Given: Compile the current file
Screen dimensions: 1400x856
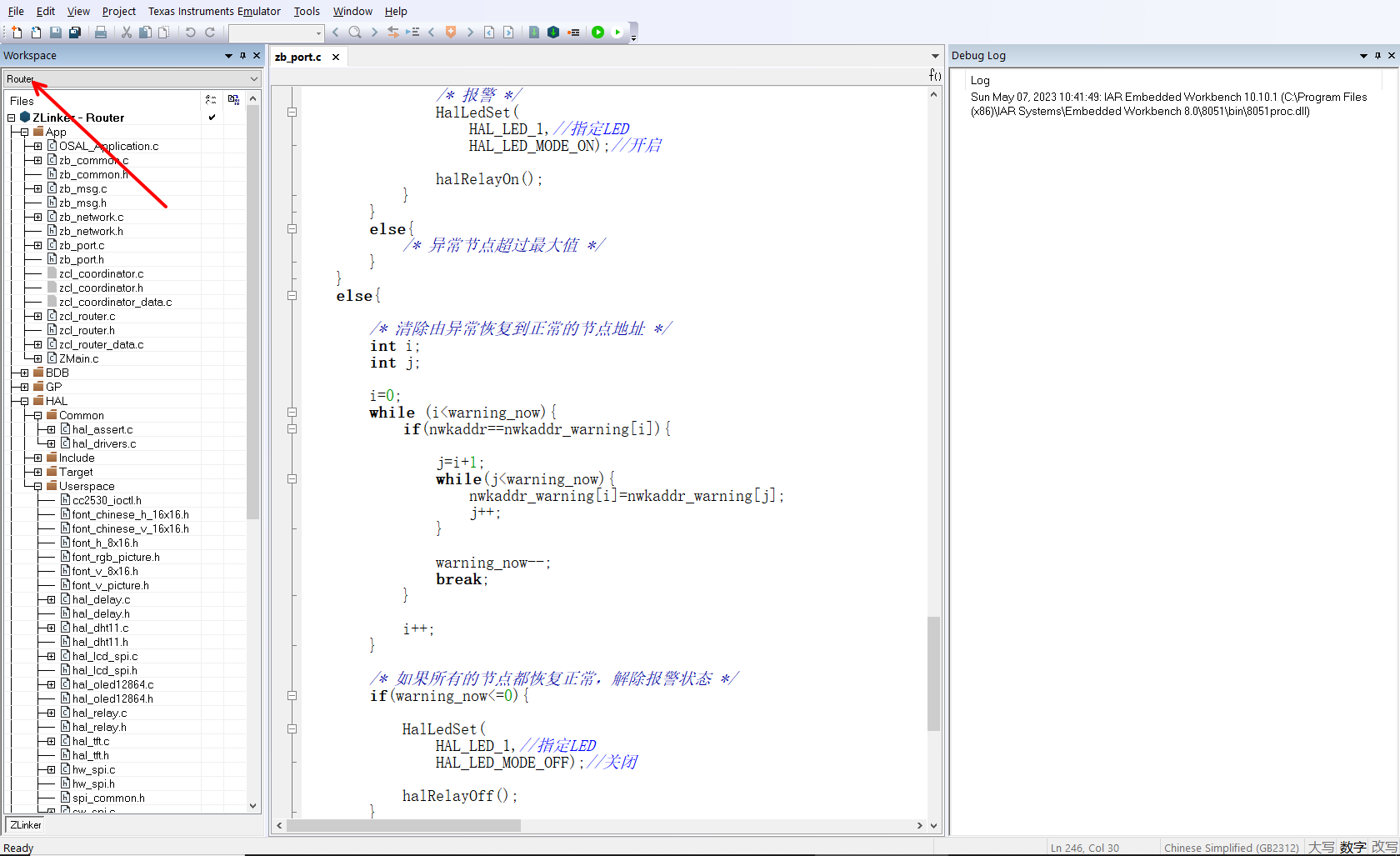Looking at the screenshot, I should point(534,33).
